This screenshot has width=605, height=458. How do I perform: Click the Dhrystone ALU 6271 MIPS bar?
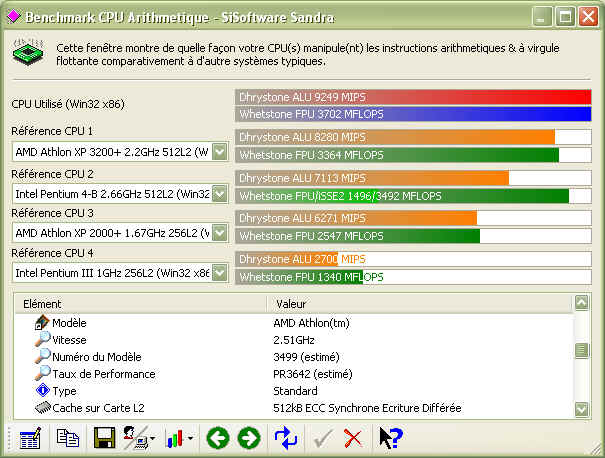click(x=413, y=218)
